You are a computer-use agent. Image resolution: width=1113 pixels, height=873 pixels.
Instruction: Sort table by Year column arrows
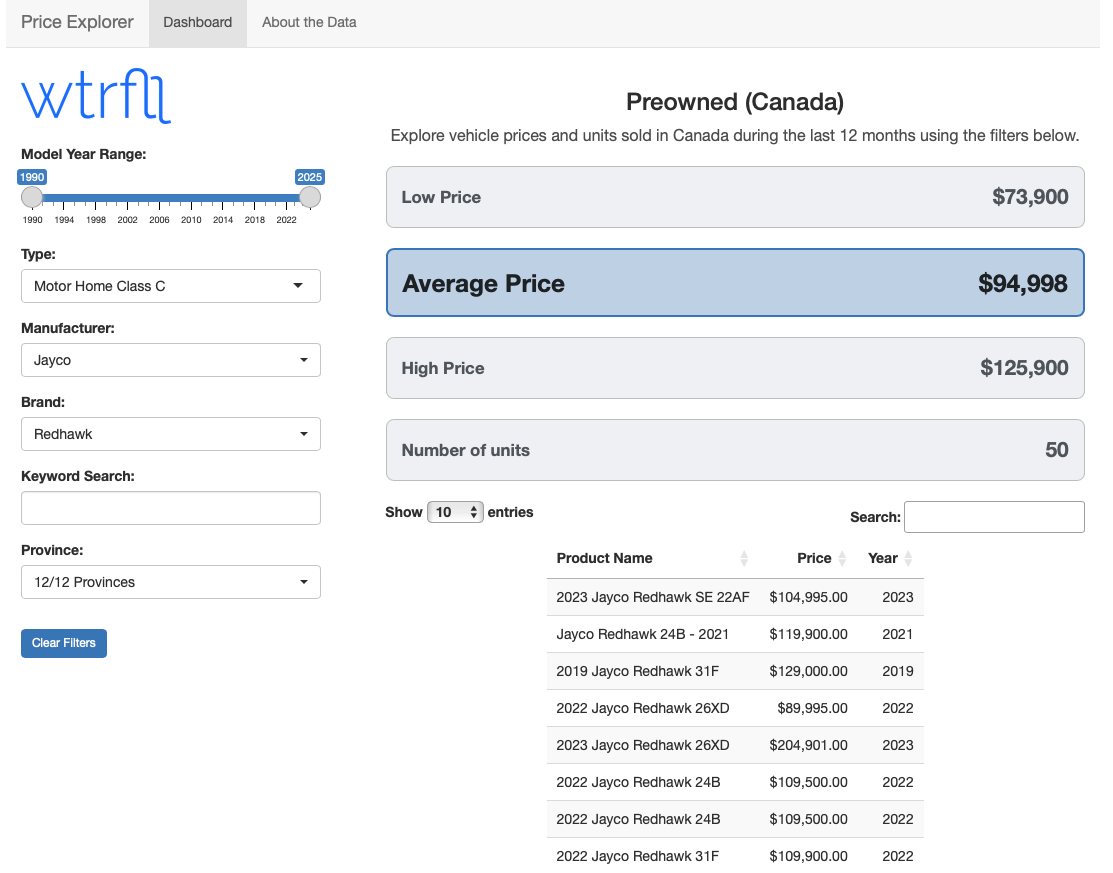click(x=908, y=559)
